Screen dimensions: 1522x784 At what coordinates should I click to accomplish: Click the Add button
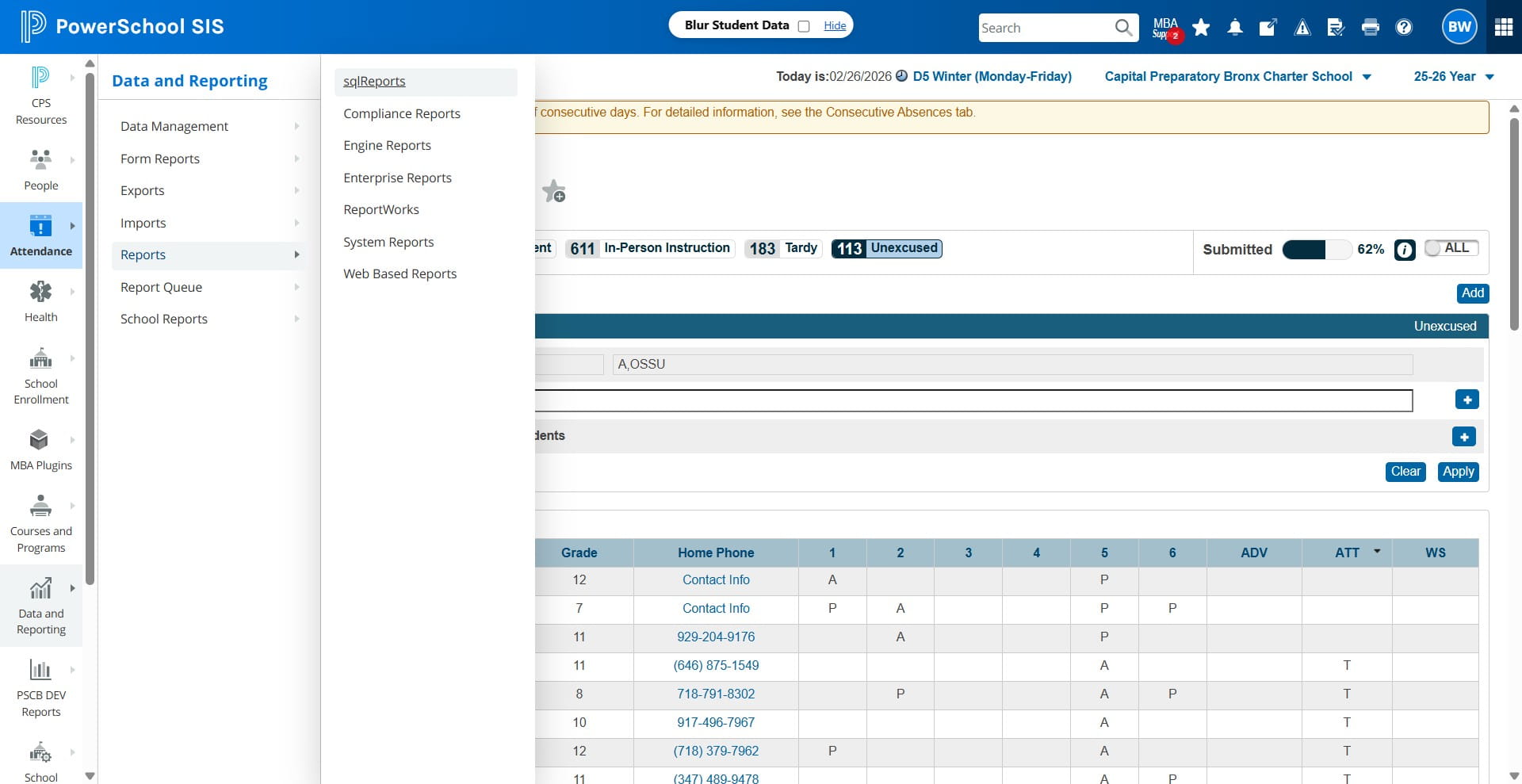click(1472, 293)
